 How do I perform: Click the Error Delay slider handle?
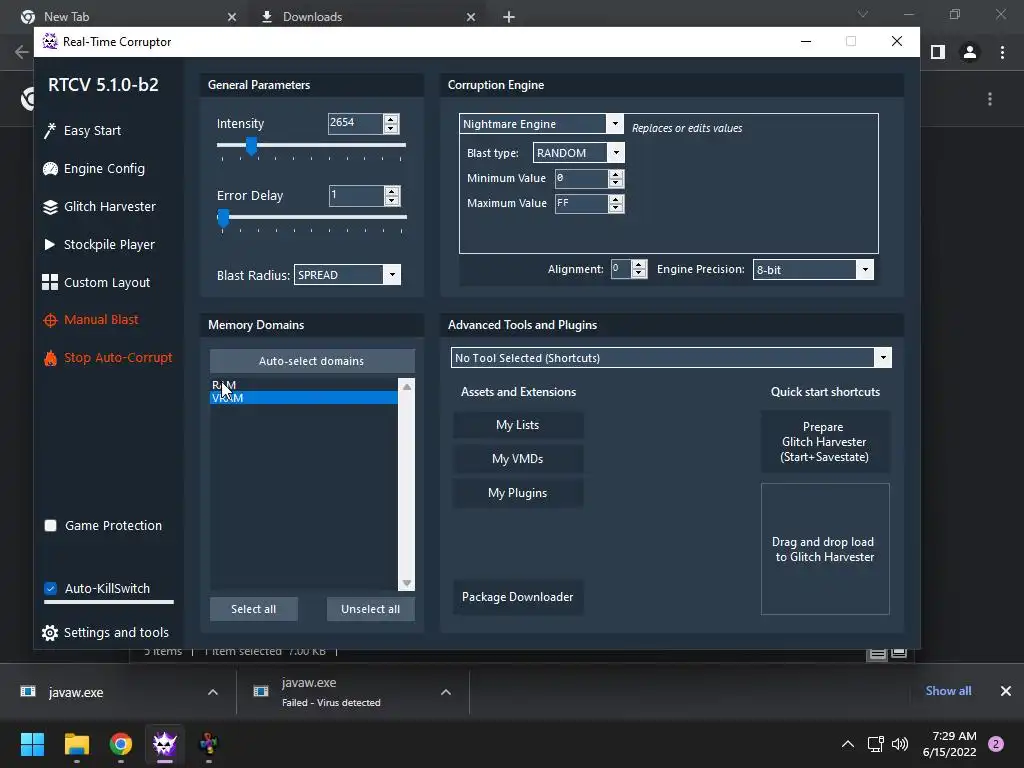coord(223,217)
